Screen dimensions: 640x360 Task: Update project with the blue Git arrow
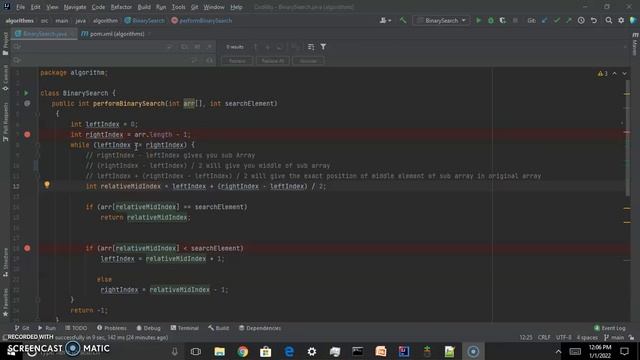[544, 20]
